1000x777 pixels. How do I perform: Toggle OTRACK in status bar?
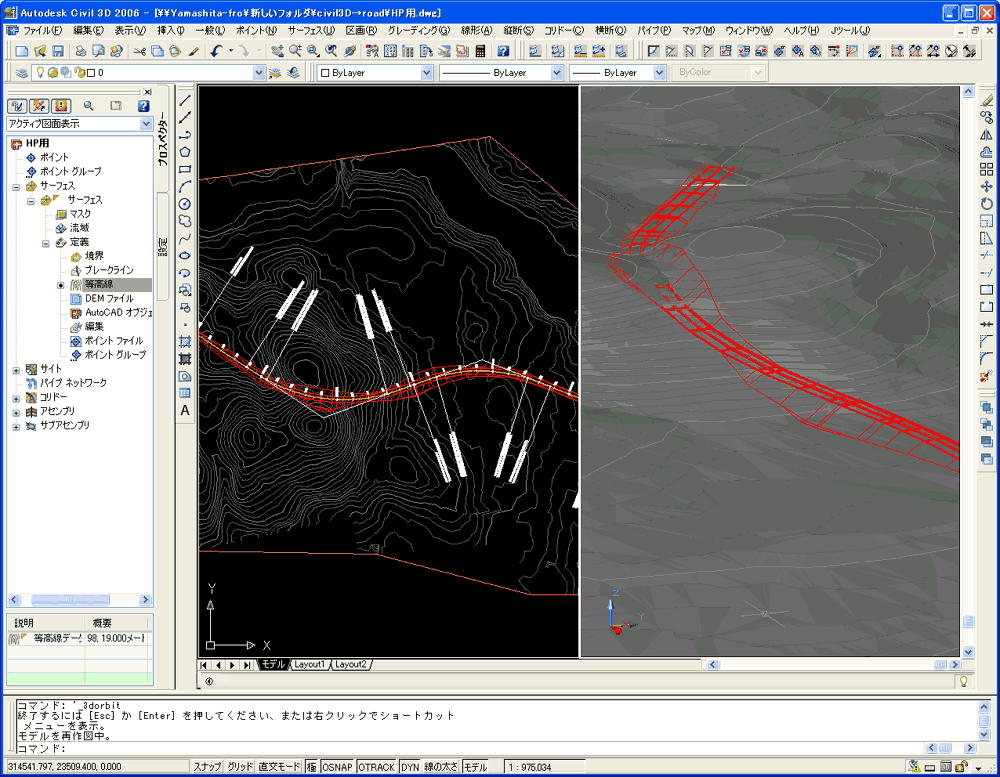click(377, 767)
